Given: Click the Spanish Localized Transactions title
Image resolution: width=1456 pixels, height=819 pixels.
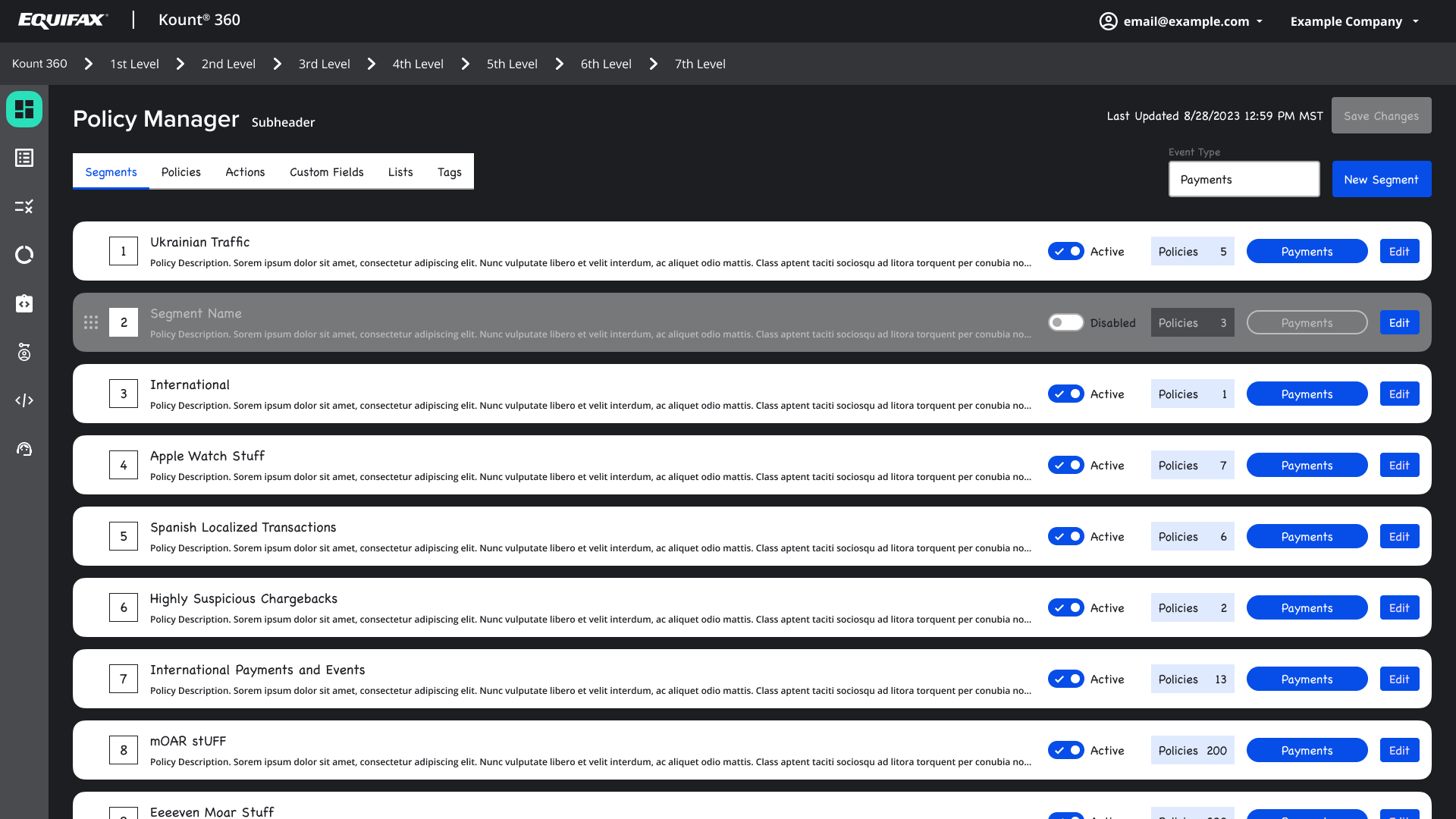Looking at the screenshot, I should [x=243, y=527].
